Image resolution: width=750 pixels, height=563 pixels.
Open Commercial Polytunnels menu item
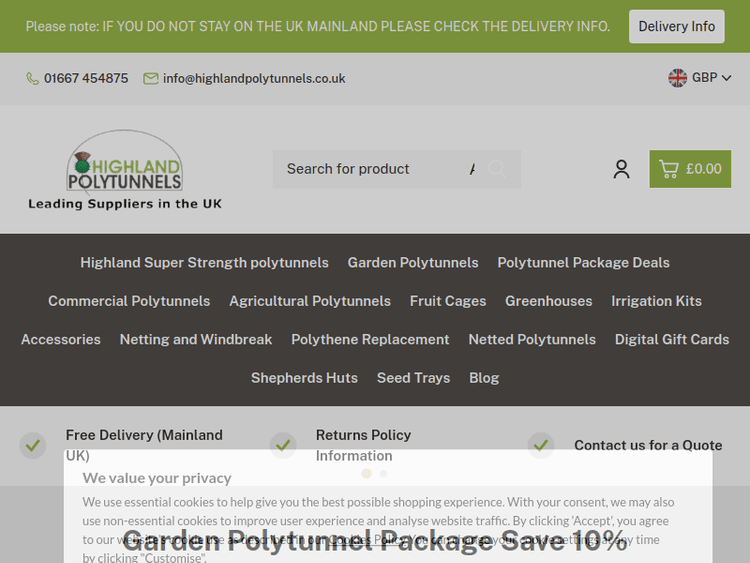[129, 301]
